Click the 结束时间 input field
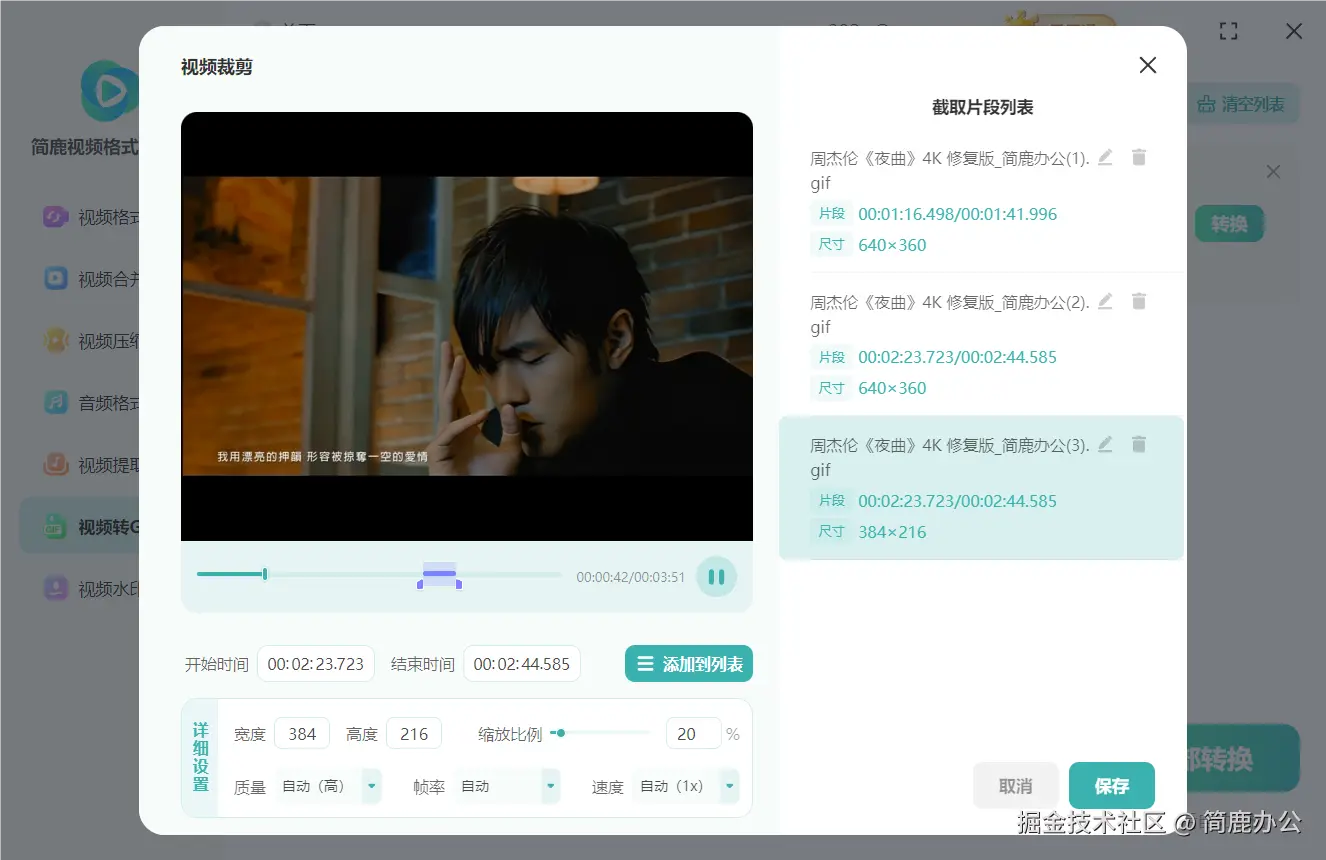 pos(522,664)
